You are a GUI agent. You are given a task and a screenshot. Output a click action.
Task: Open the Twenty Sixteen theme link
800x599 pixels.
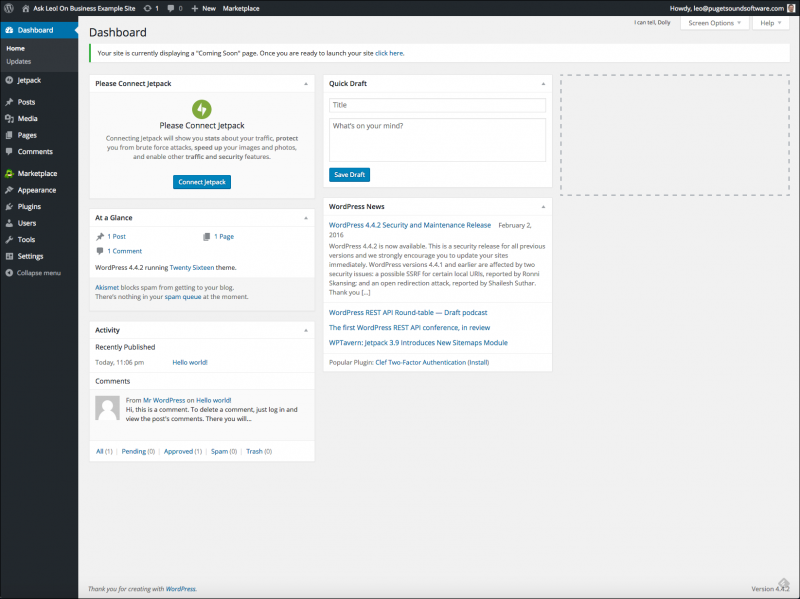coord(192,267)
